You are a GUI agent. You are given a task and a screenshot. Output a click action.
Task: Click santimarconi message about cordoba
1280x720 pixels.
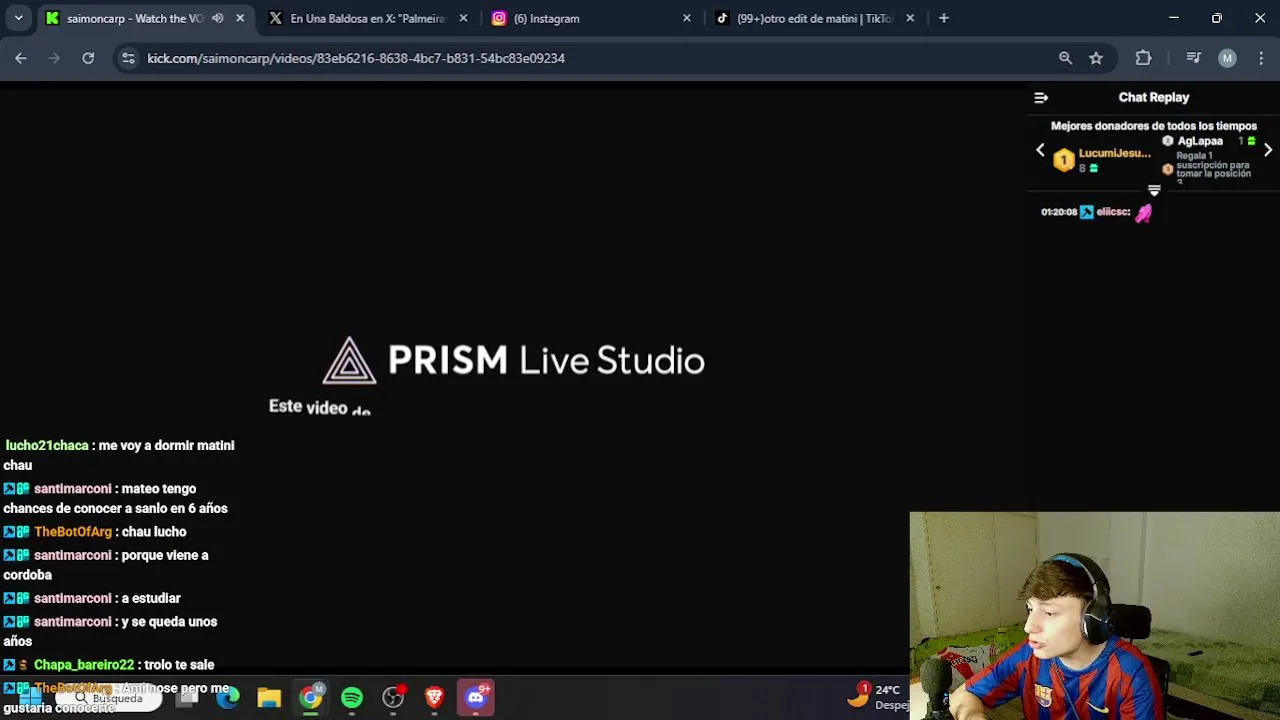(106, 565)
